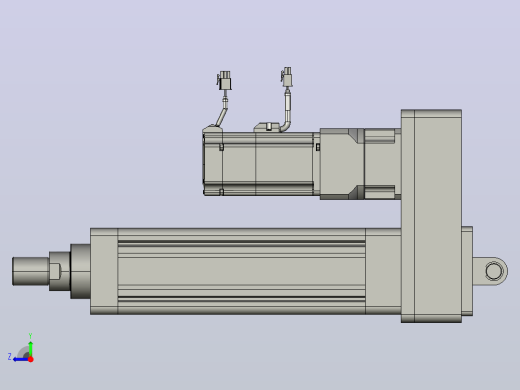Screen dimensions: 520x390
Task: Select the right cable connector plug on motor
Action: pyautogui.click(x=287, y=77)
